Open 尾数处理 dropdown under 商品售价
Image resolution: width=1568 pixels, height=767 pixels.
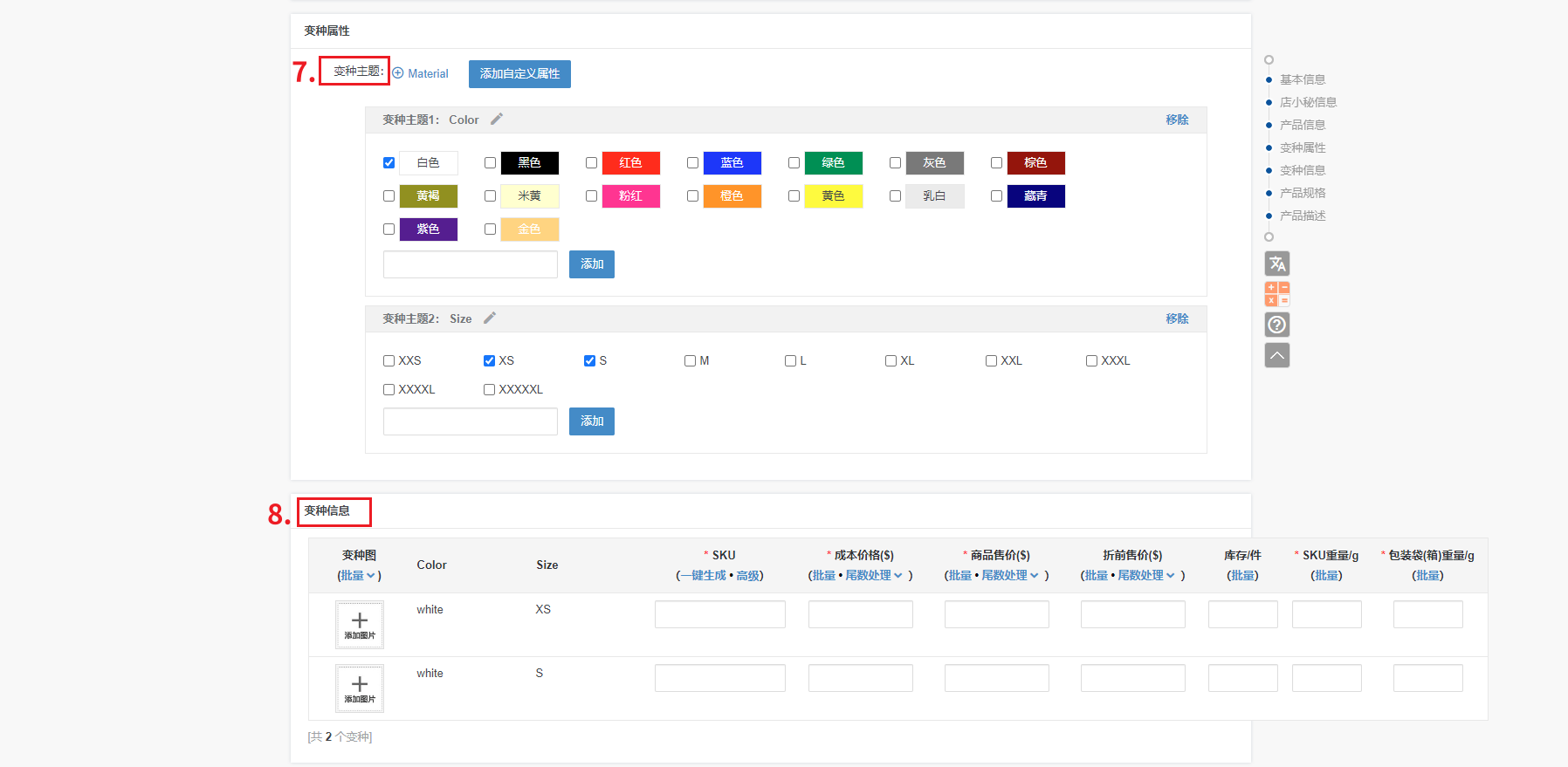click(1009, 576)
